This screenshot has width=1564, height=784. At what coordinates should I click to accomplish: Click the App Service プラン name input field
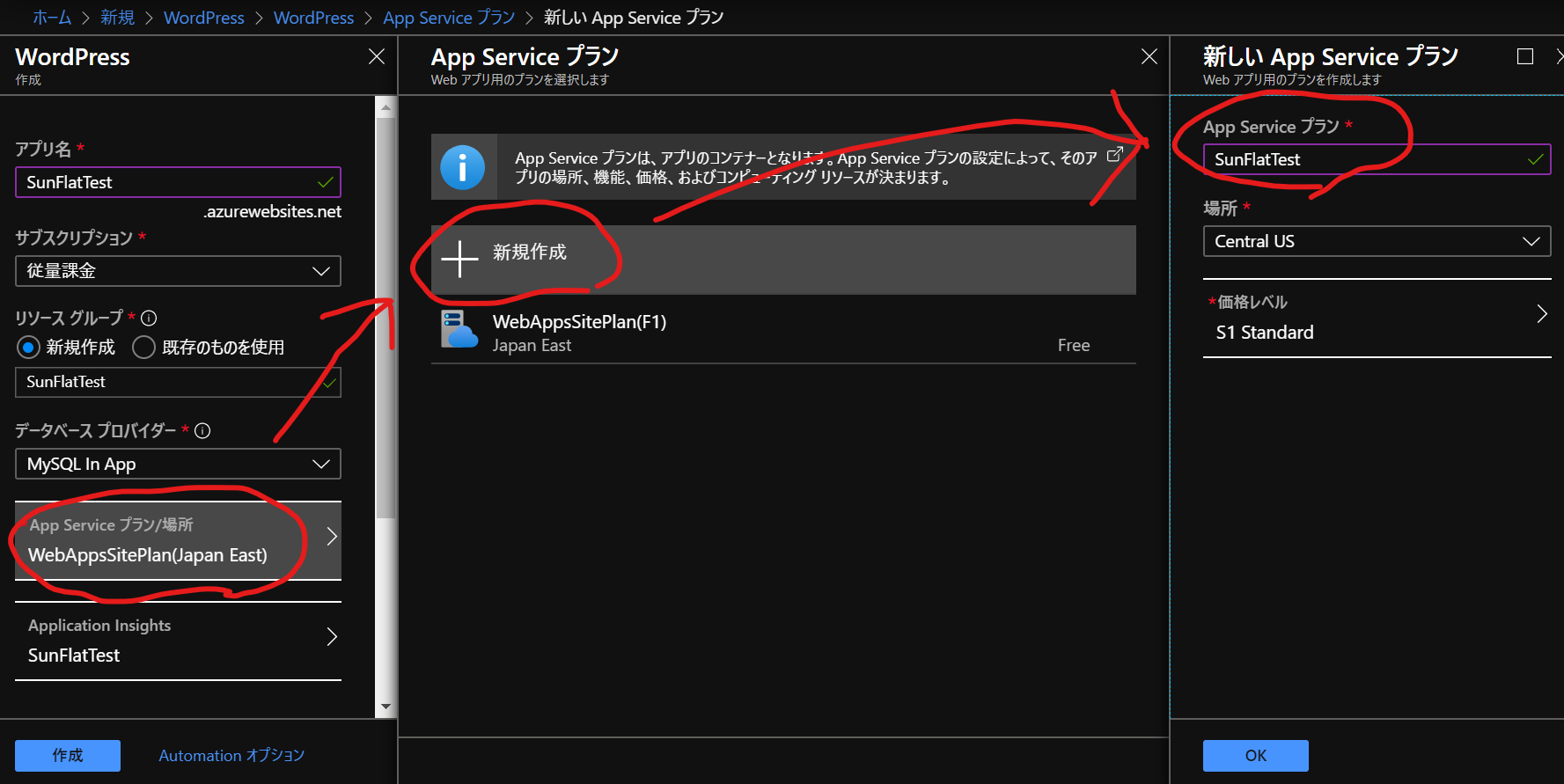pyautogui.click(x=1377, y=159)
